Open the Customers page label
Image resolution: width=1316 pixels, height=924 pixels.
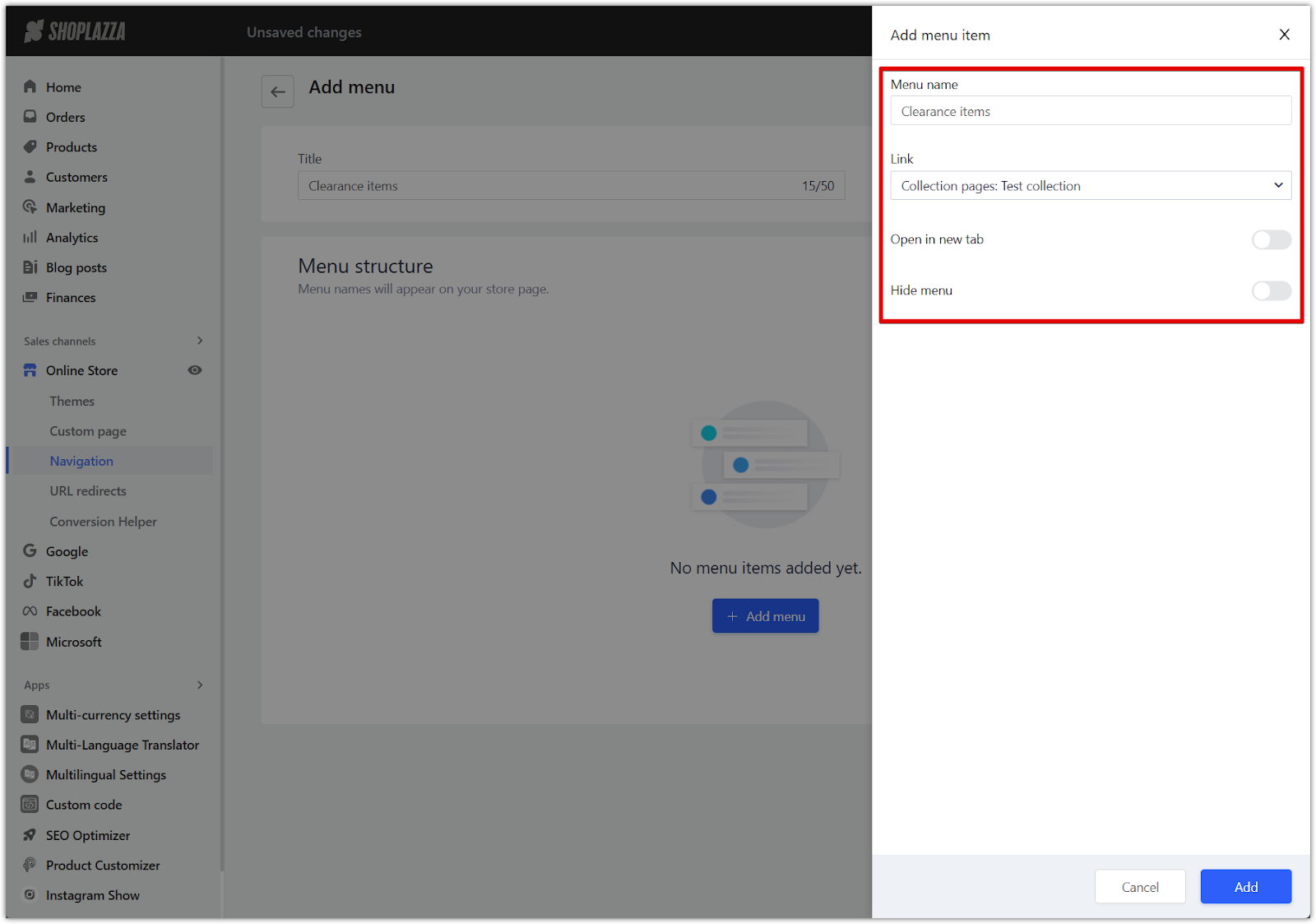tap(76, 177)
